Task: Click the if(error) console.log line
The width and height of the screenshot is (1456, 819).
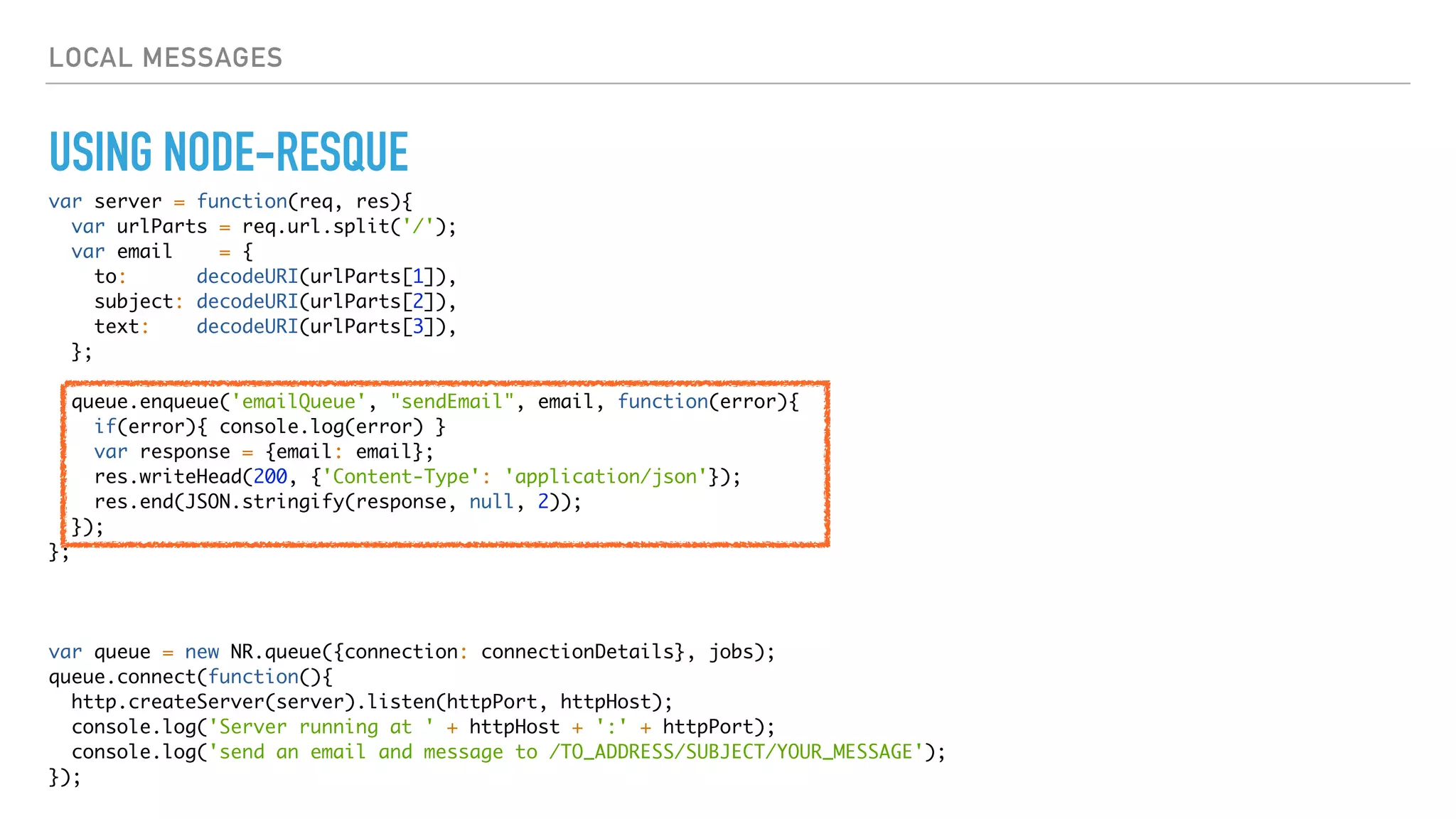Action: click(269, 427)
